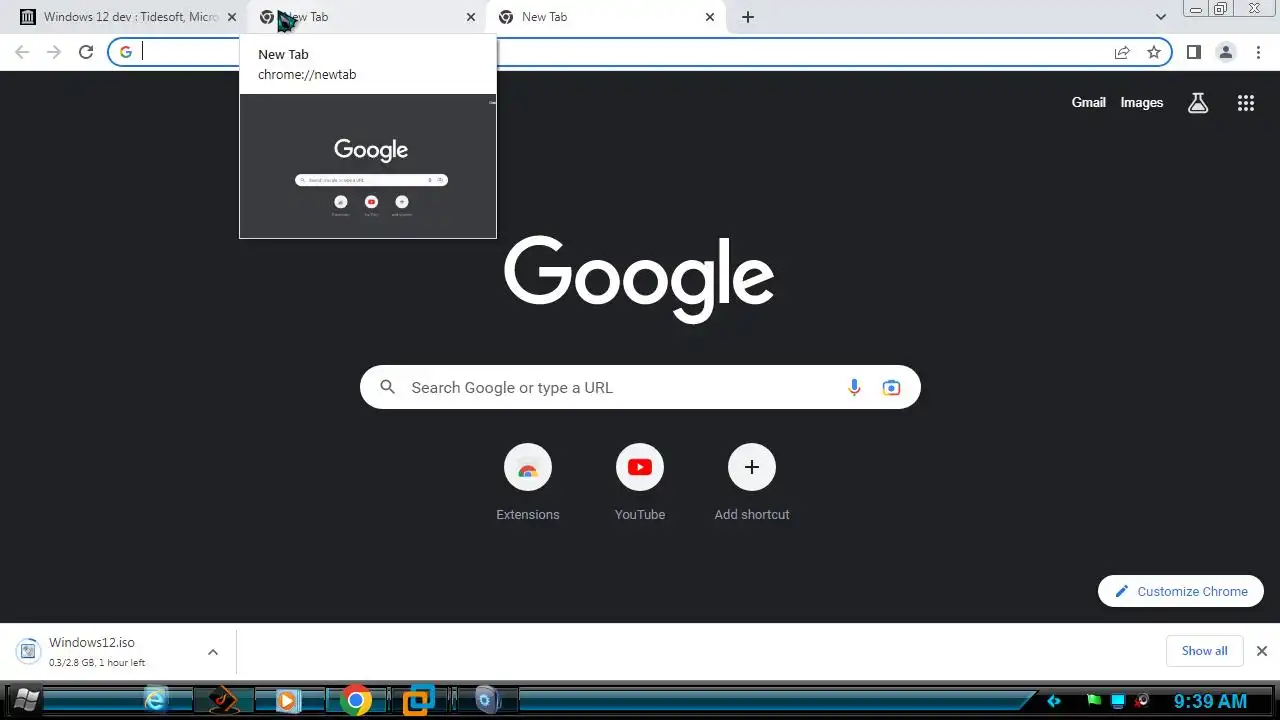Open the profile avatar menu

click(x=1226, y=52)
